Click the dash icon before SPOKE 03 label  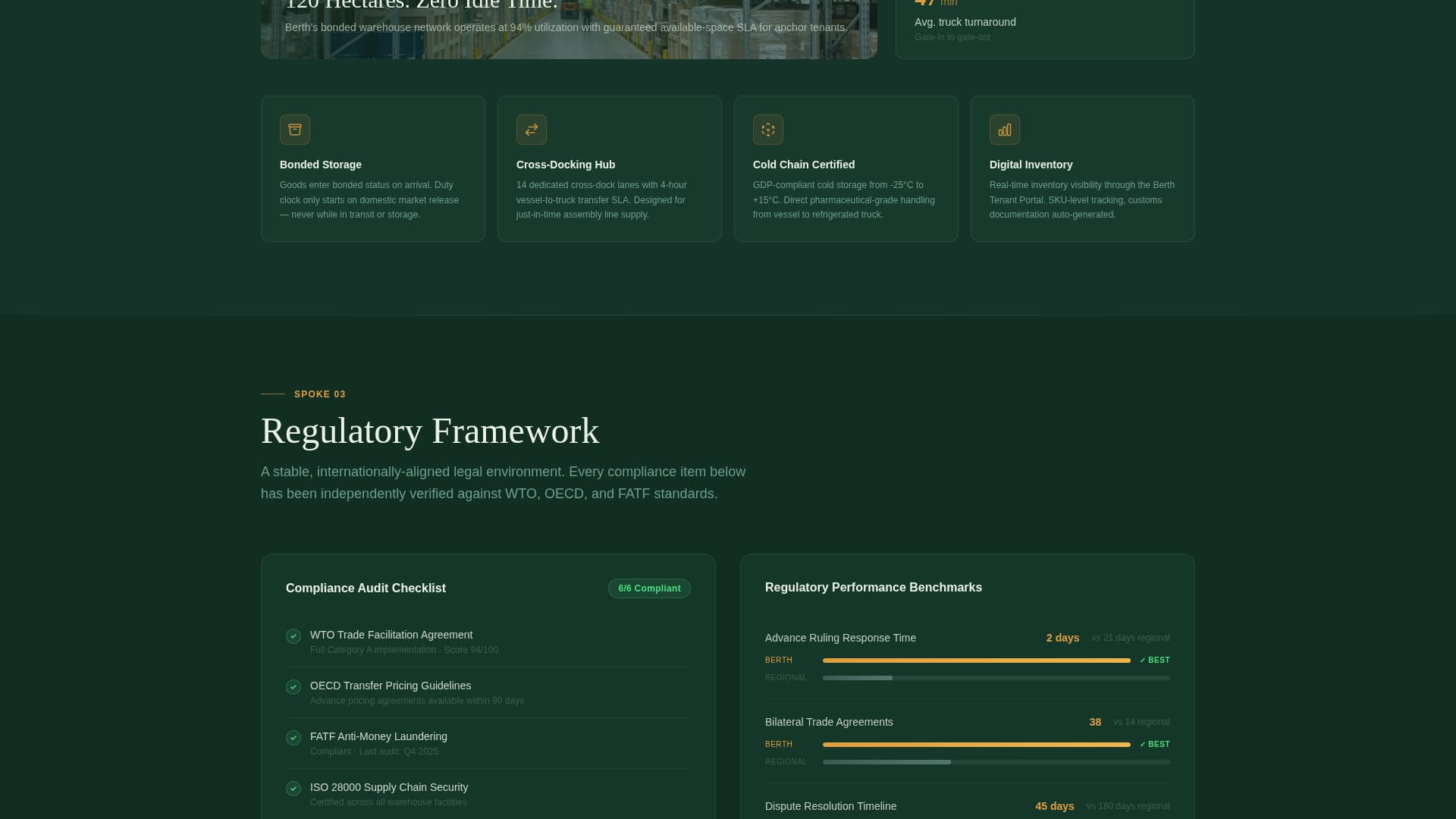click(x=273, y=394)
